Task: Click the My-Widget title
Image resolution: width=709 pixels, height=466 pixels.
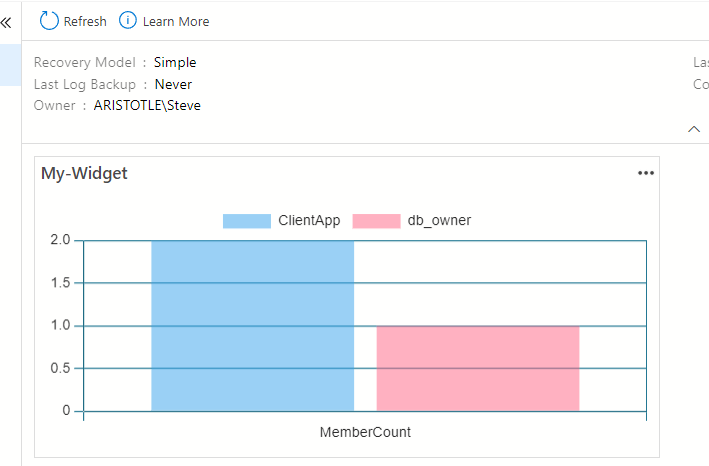Action: point(84,173)
